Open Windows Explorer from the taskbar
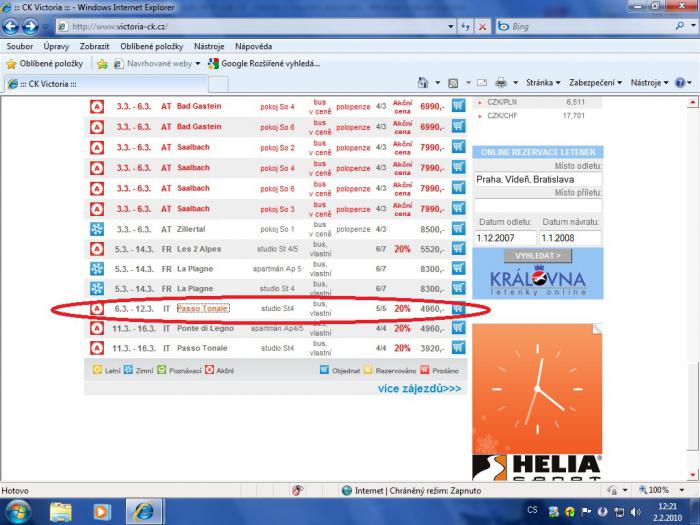 [x=61, y=511]
